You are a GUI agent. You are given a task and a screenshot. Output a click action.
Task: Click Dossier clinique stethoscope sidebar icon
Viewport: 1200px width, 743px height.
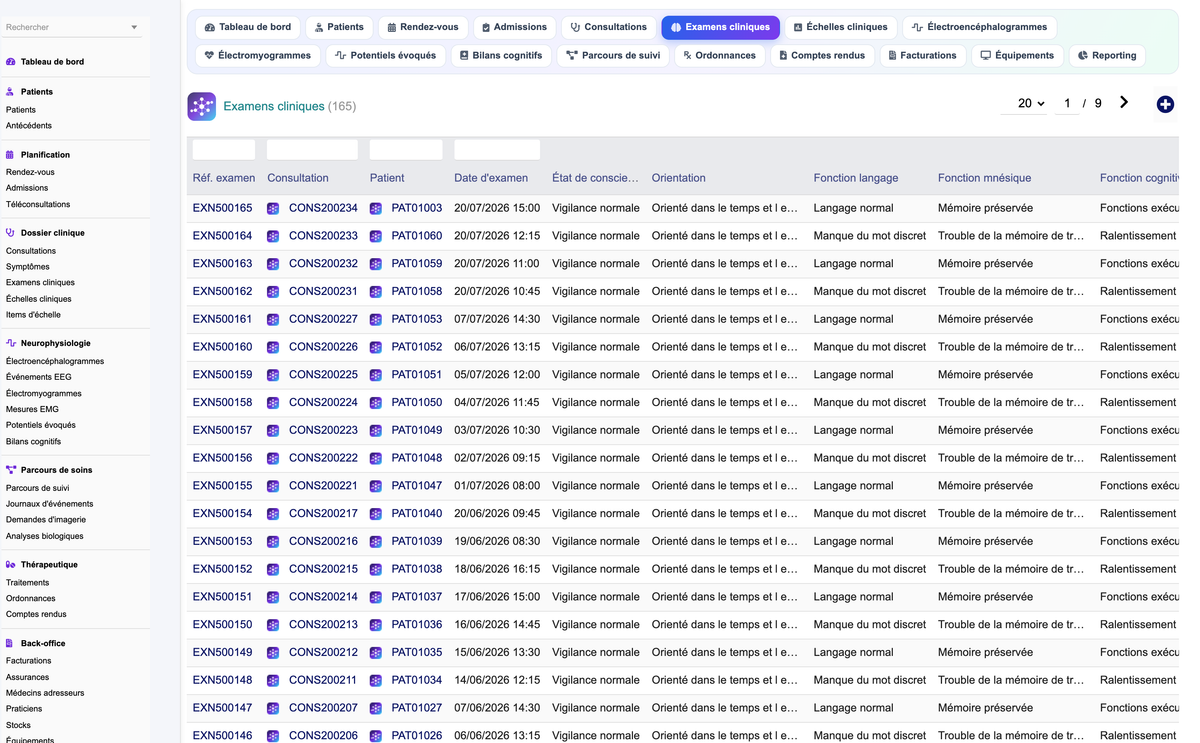pos(11,233)
